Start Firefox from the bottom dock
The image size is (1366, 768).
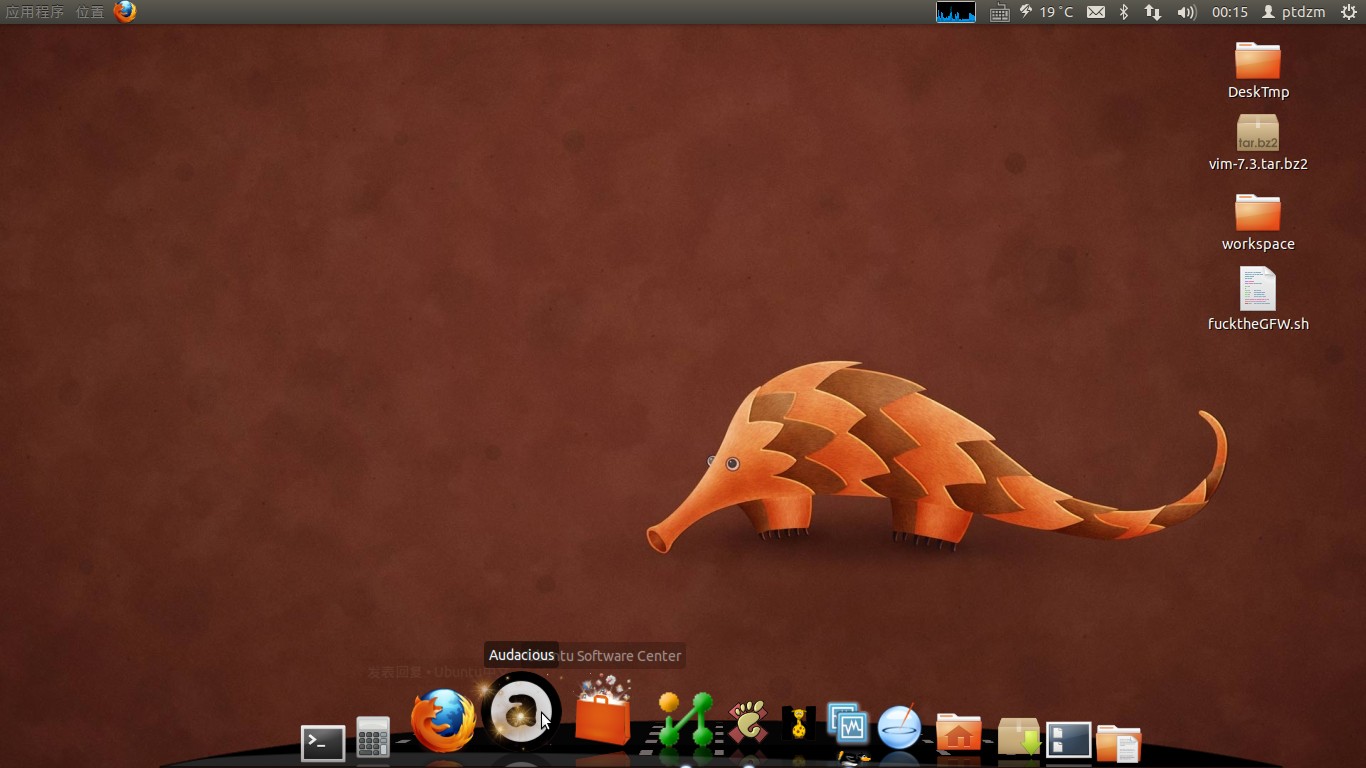click(x=443, y=720)
